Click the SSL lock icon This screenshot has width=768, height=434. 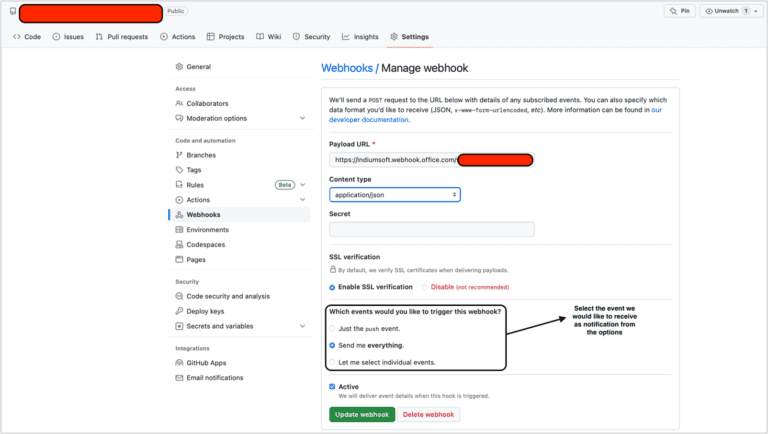coord(333,269)
